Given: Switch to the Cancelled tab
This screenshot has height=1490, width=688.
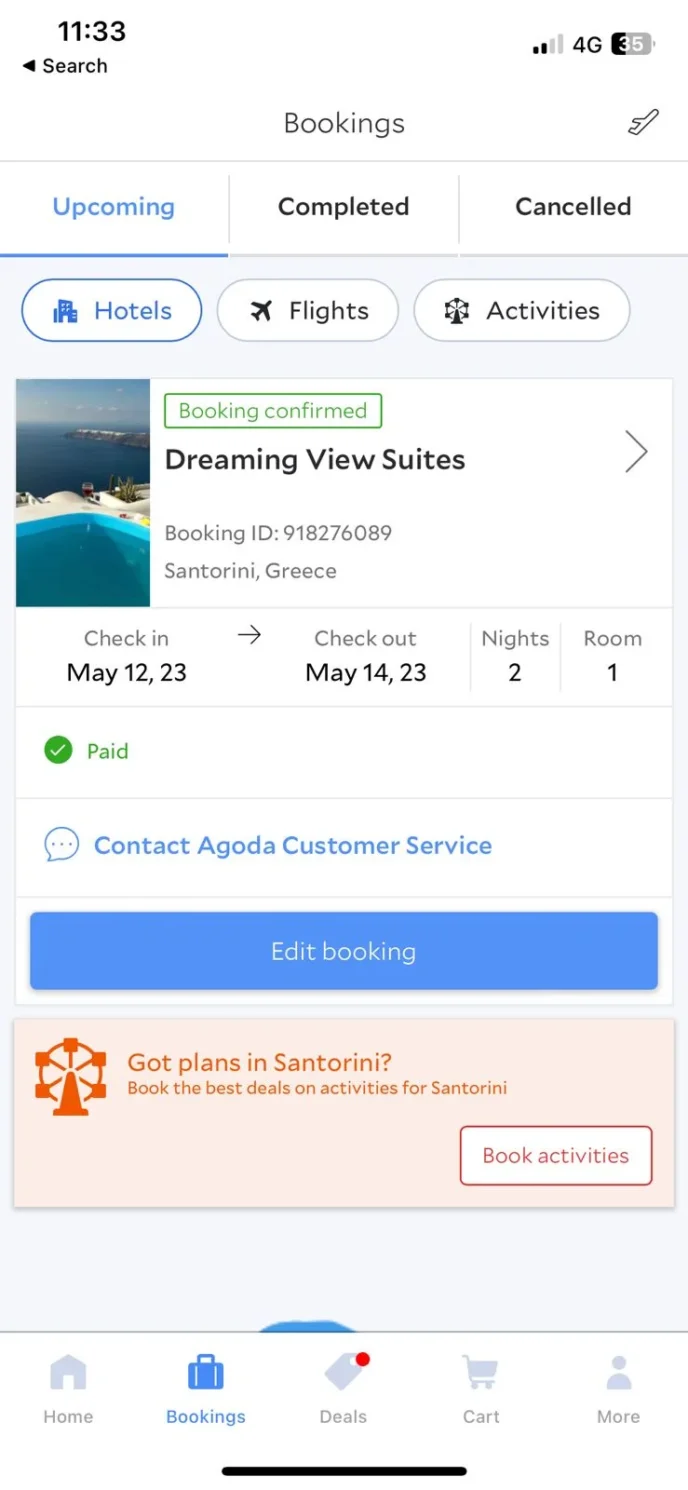Looking at the screenshot, I should point(572,207).
